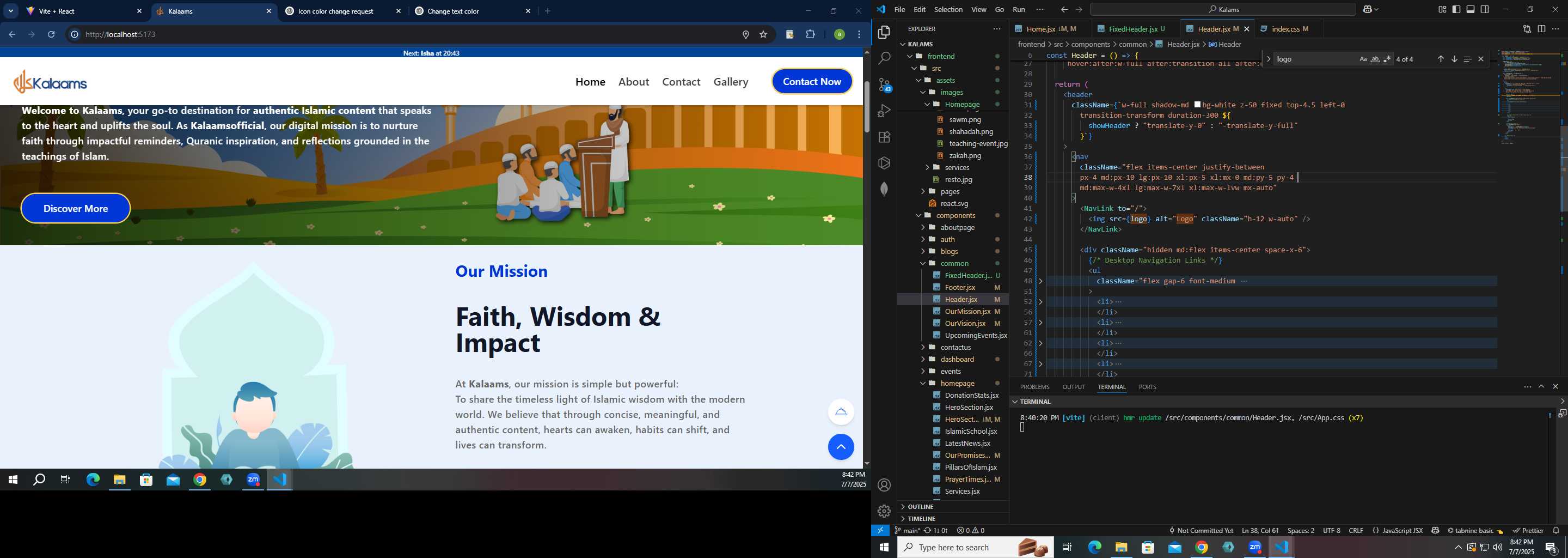Open Copilot chat icon in title bar
The width and height of the screenshot is (1568, 558).
tap(1368, 10)
